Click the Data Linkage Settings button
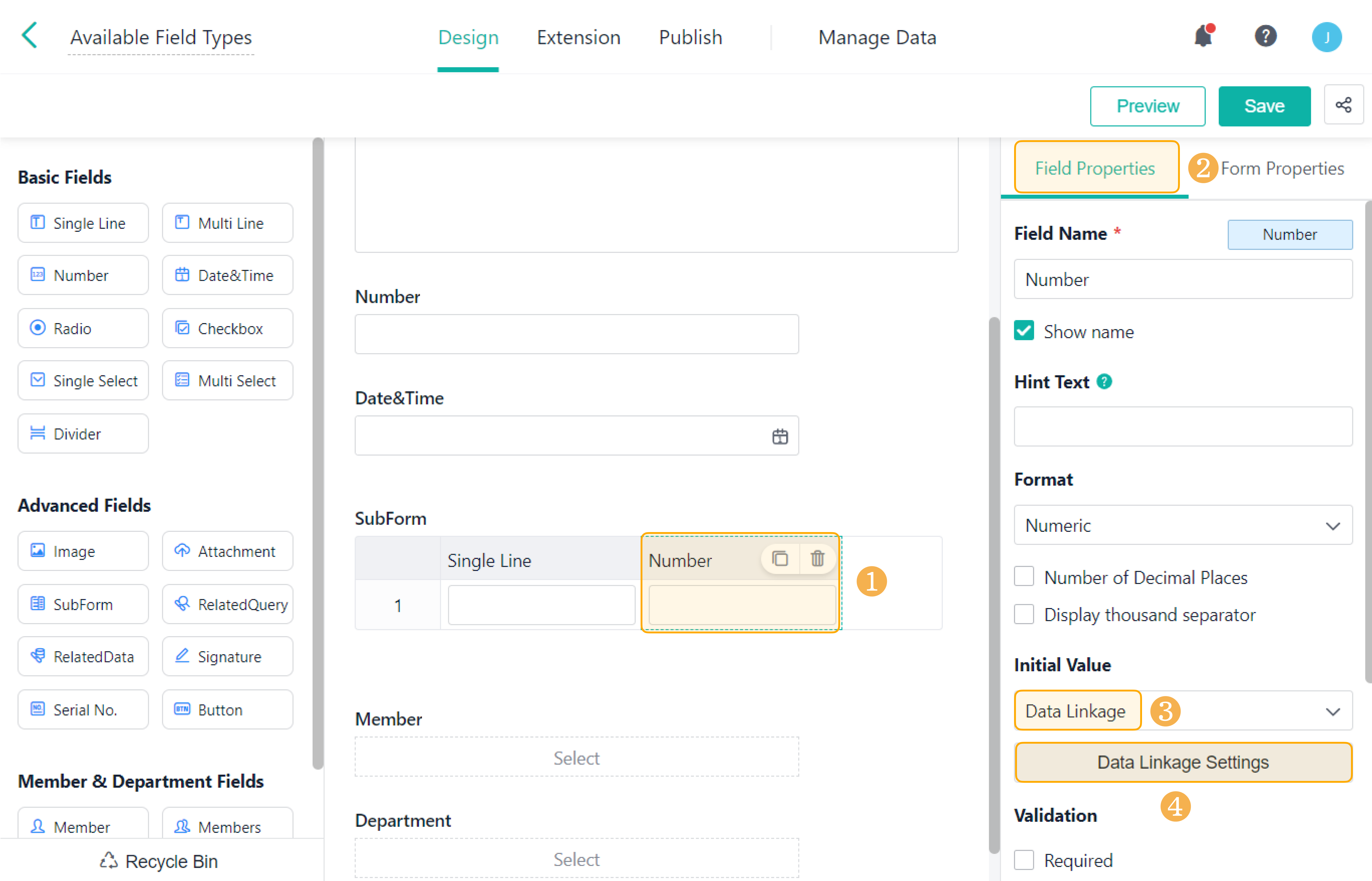The image size is (1372, 881). pos(1183,762)
